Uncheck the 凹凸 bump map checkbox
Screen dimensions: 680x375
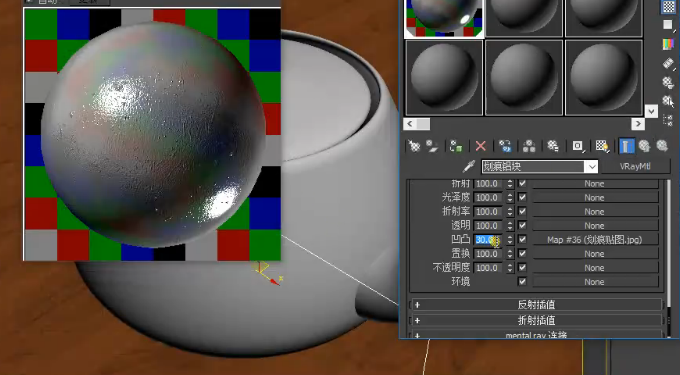(x=522, y=239)
